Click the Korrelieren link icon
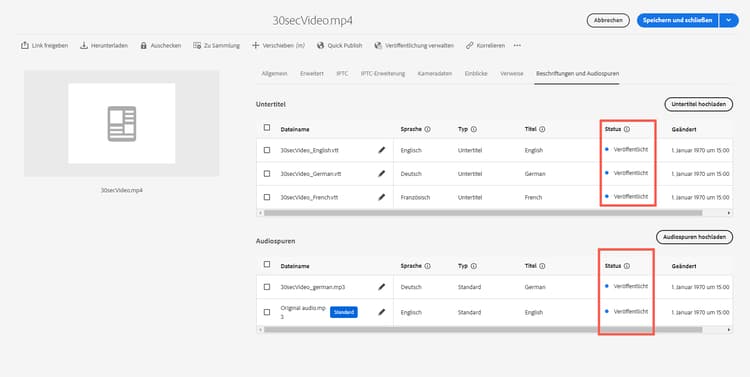Screen dimensions: 750x377 tap(469, 45)
